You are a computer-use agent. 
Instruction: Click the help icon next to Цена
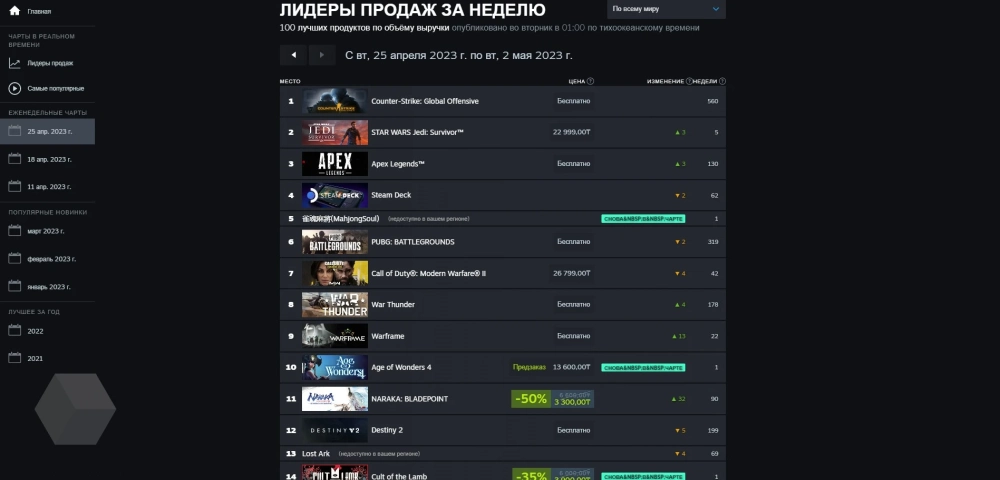591,82
